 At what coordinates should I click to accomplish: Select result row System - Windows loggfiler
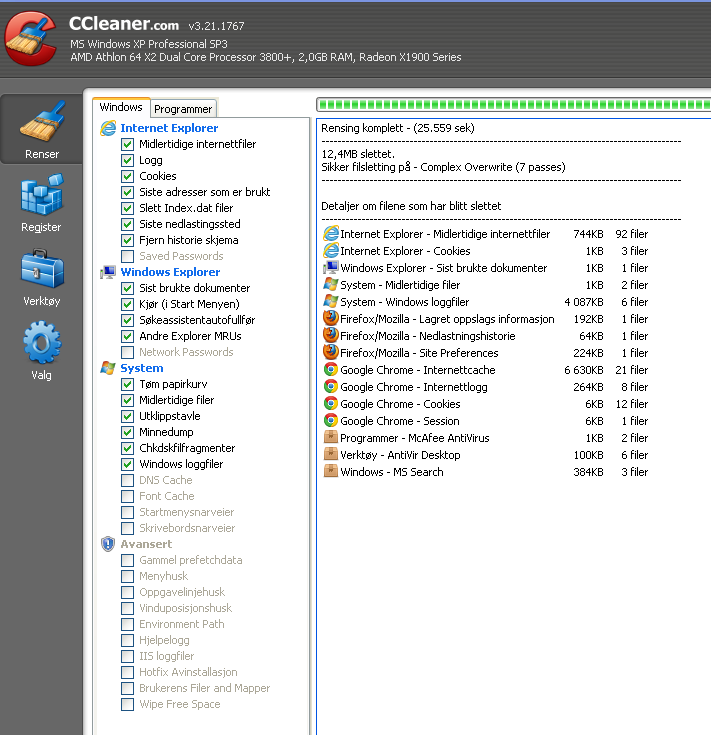coord(486,302)
